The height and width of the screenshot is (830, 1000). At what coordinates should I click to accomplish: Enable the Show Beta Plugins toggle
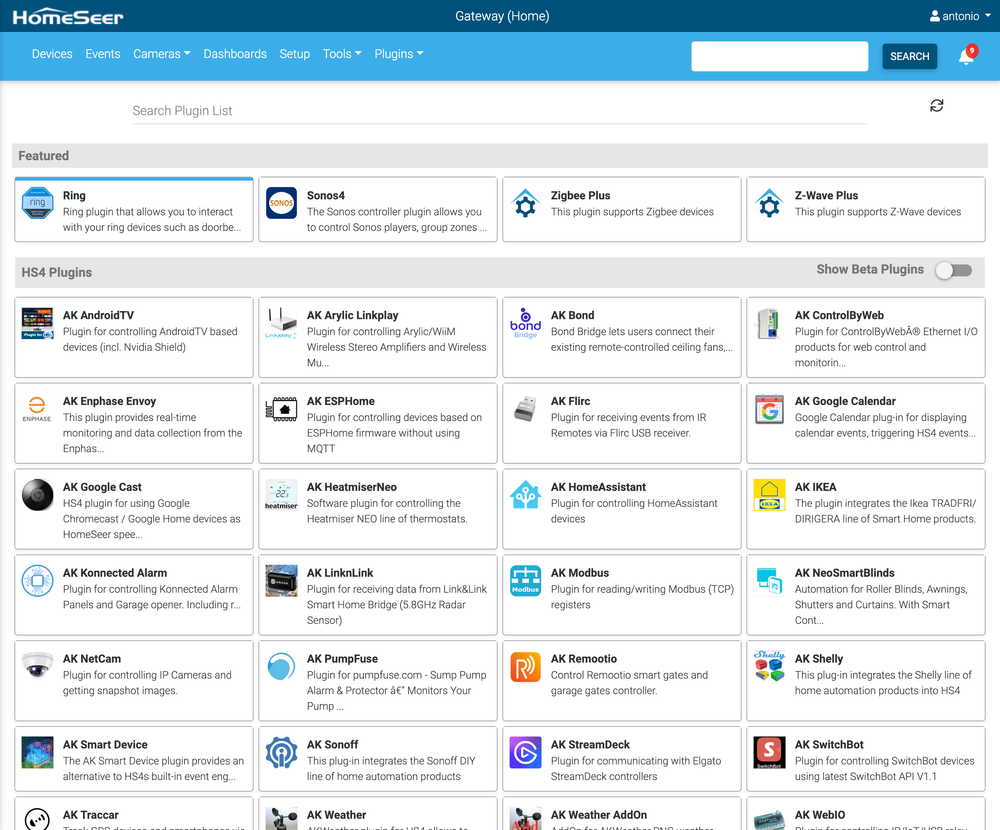(954, 270)
